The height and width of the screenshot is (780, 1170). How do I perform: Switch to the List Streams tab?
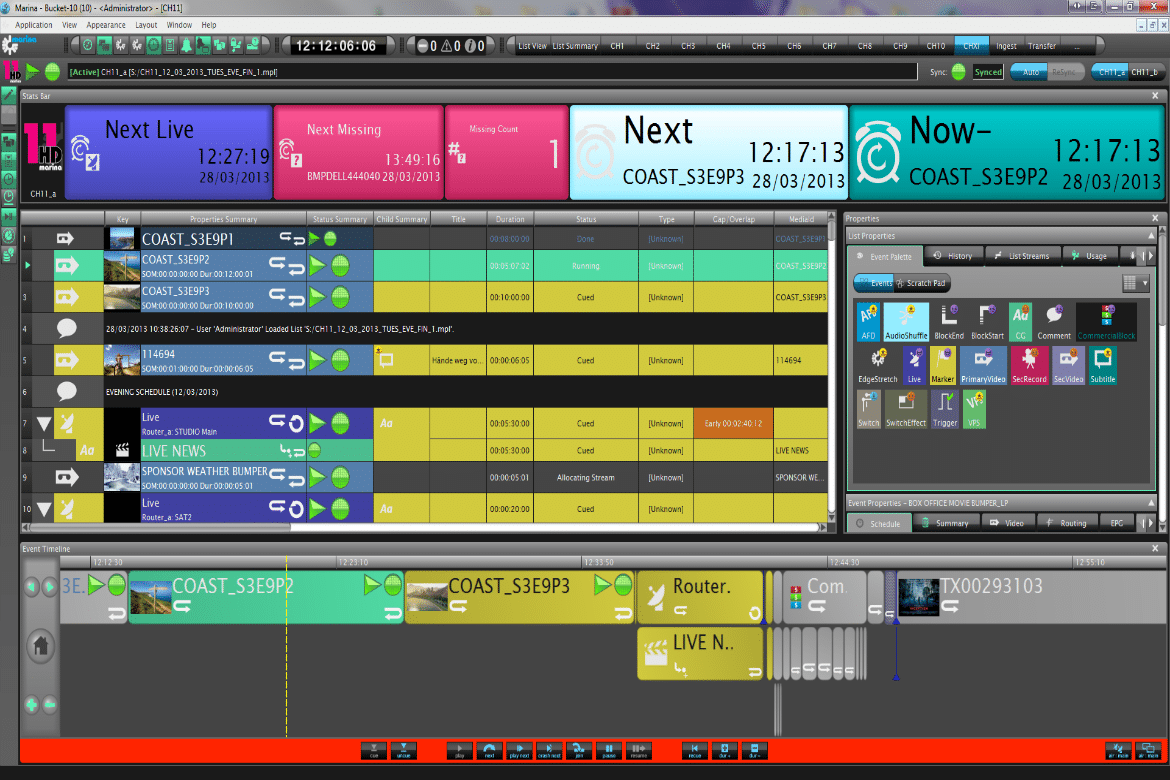[1021, 256]
